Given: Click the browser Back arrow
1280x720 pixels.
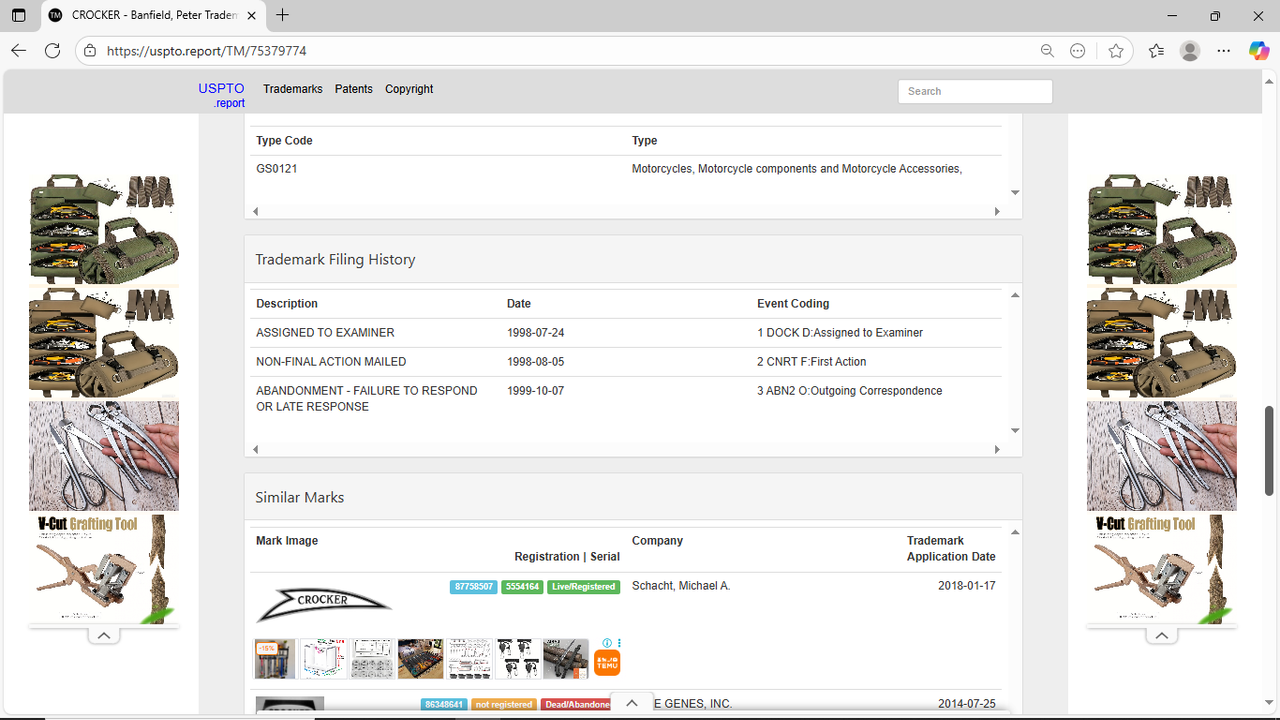Looking at the screenshot, I should point(18,51).
